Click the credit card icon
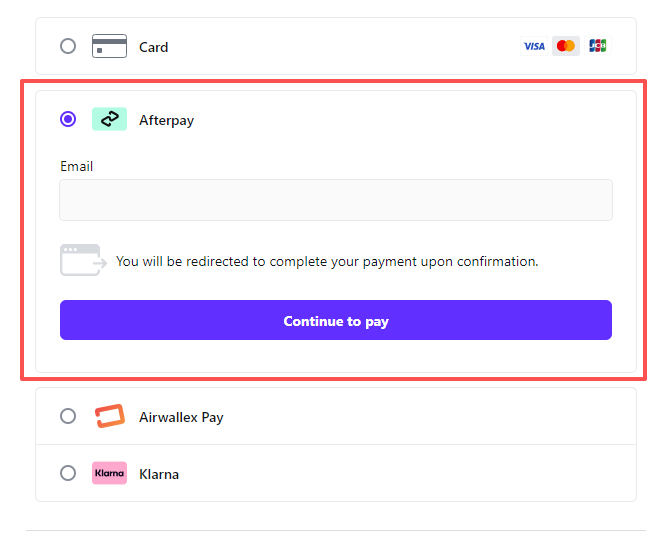Image resolution: width=665 pixels, height=548 pixels. point(109,46)
